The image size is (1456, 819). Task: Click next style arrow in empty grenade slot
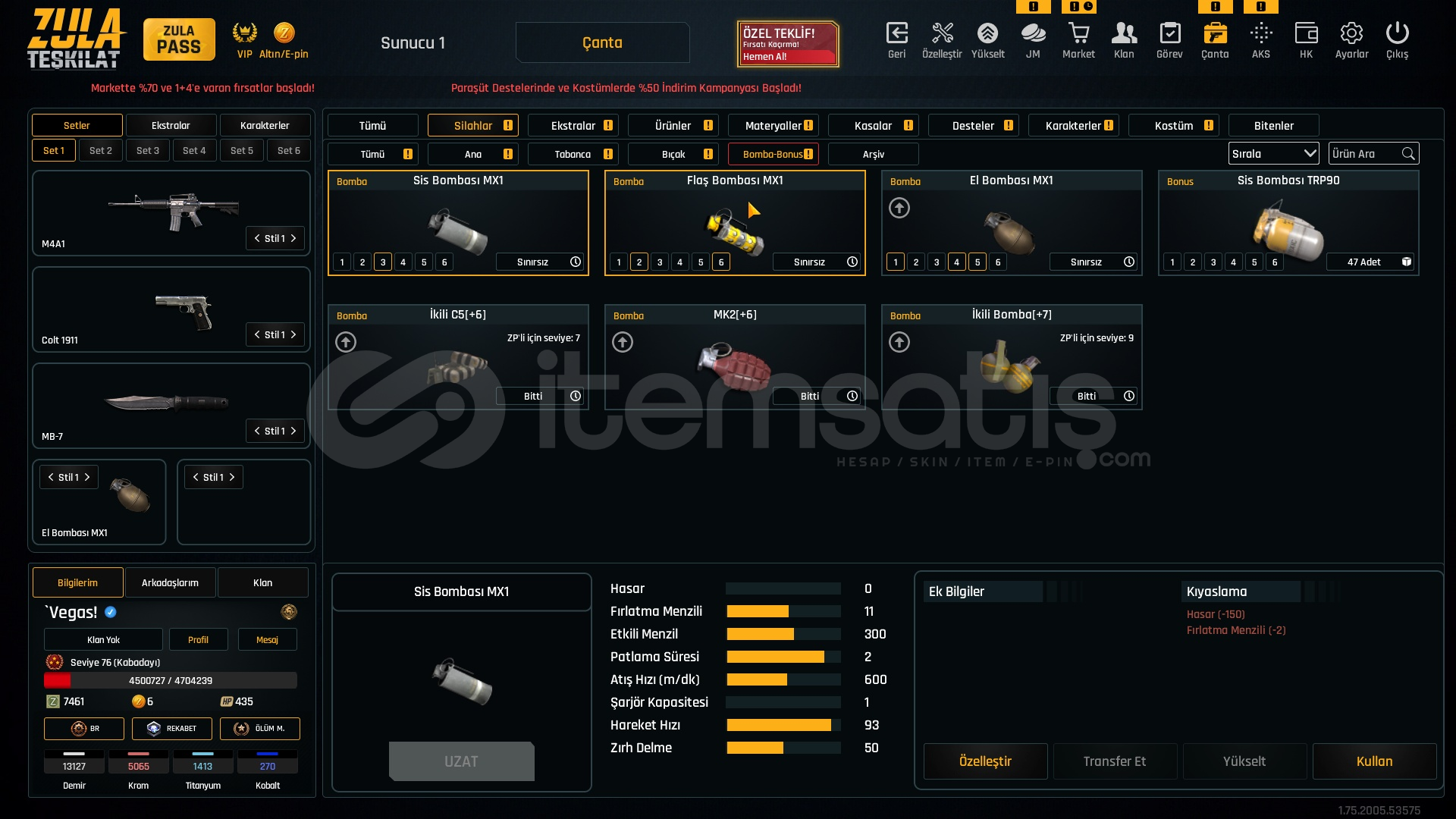point(232,477)
